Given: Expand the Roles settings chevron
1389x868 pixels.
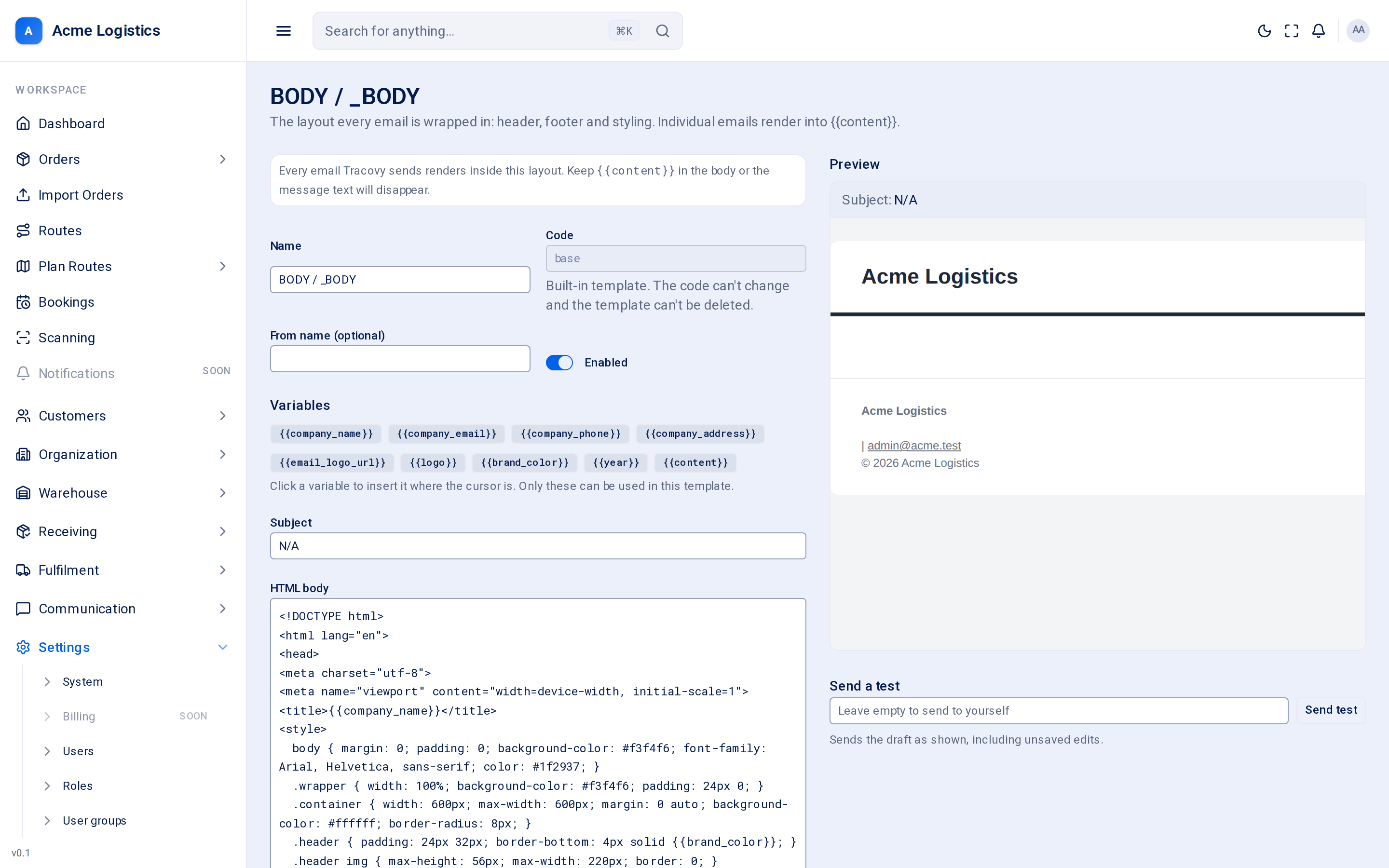Looking at the screenshot, I should (x=47, y=786).
